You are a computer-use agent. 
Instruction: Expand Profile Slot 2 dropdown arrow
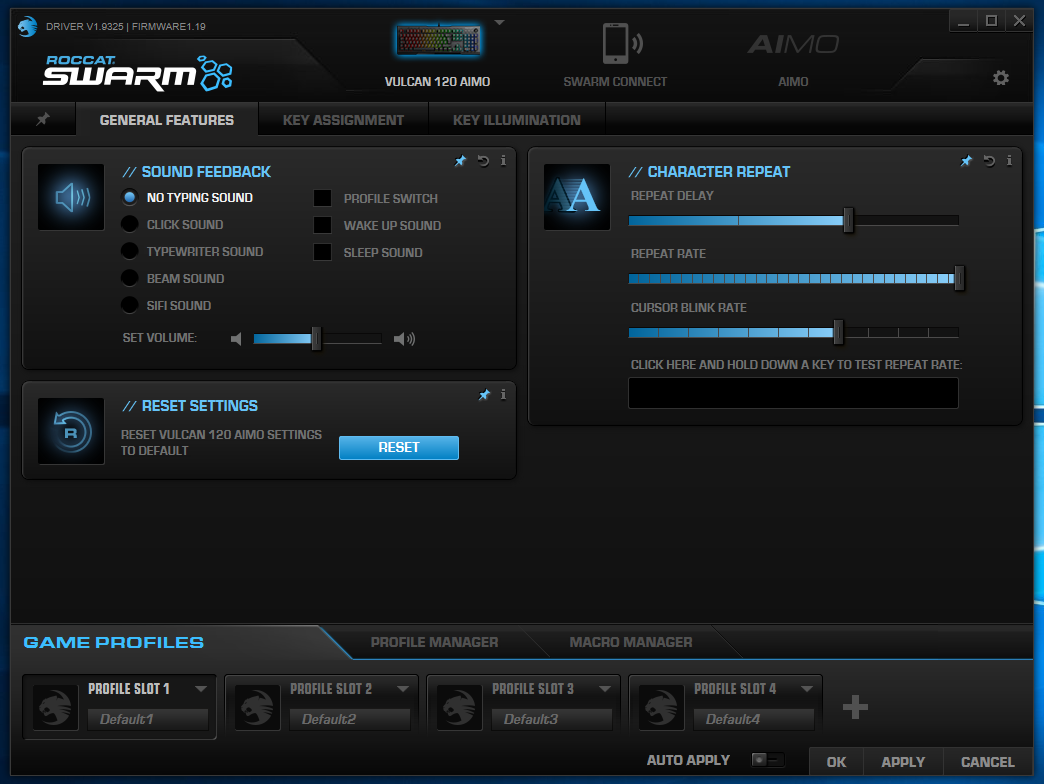(403, 689)
